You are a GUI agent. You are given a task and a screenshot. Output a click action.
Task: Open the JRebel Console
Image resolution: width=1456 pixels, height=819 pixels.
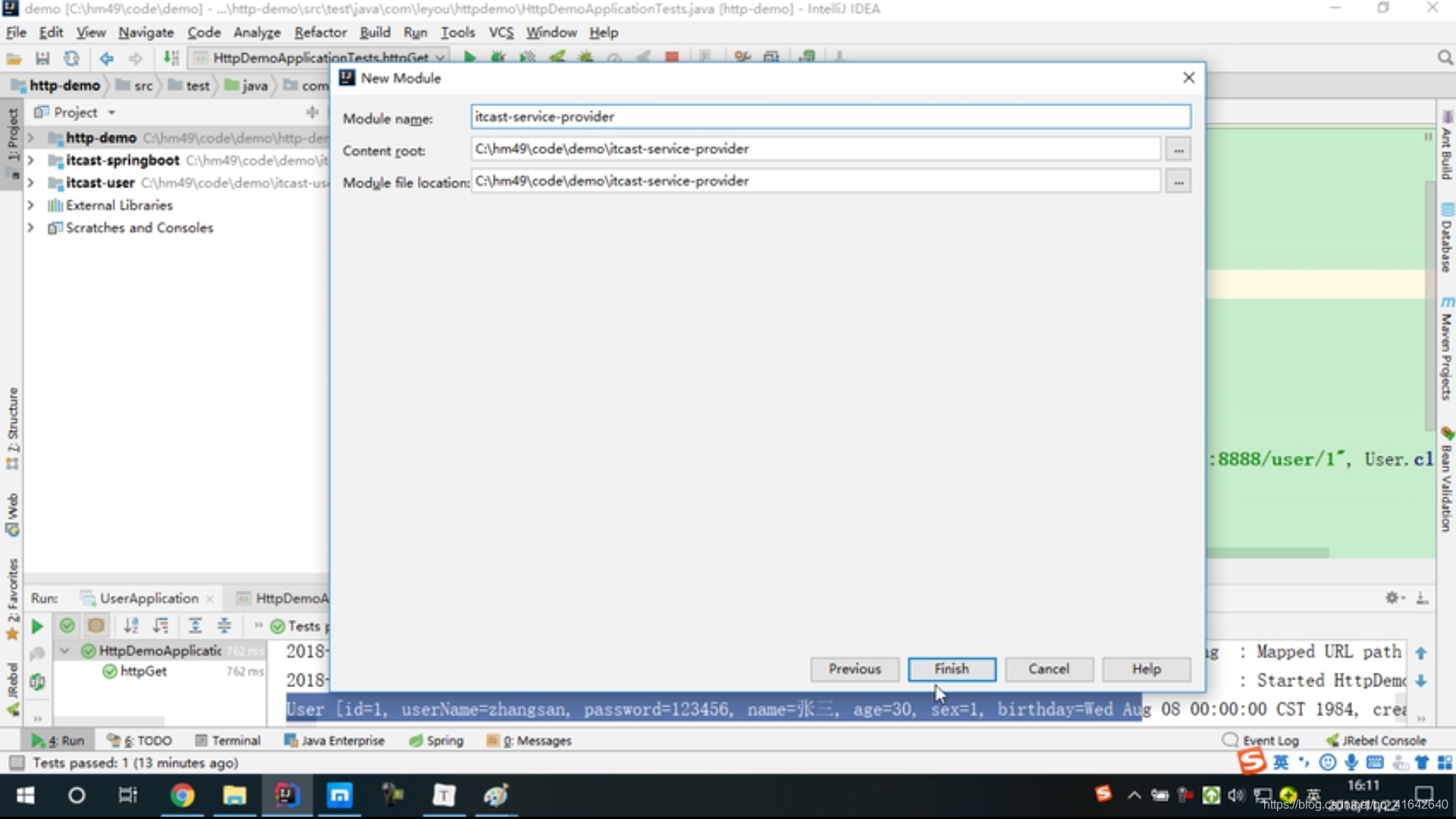pyautogui.click(x=1376, y=740)
